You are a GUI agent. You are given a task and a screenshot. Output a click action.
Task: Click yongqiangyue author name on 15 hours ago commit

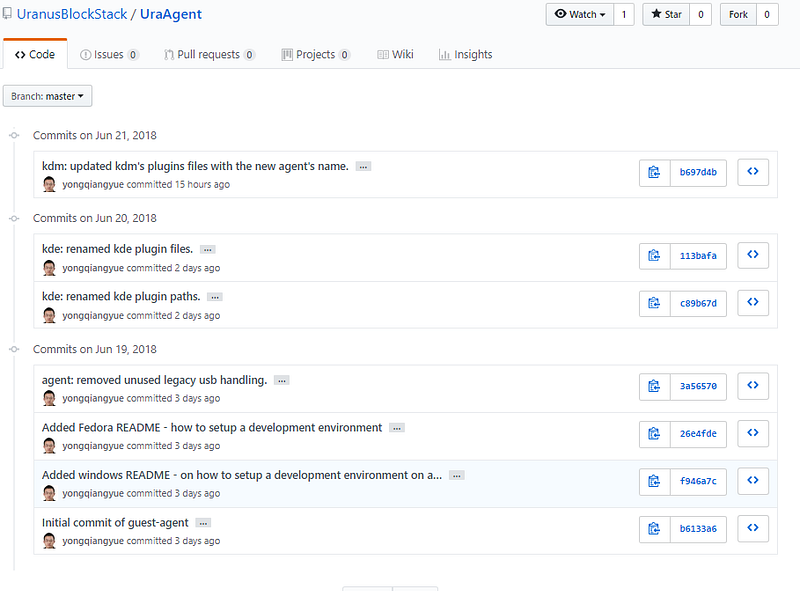coord(93,185)
